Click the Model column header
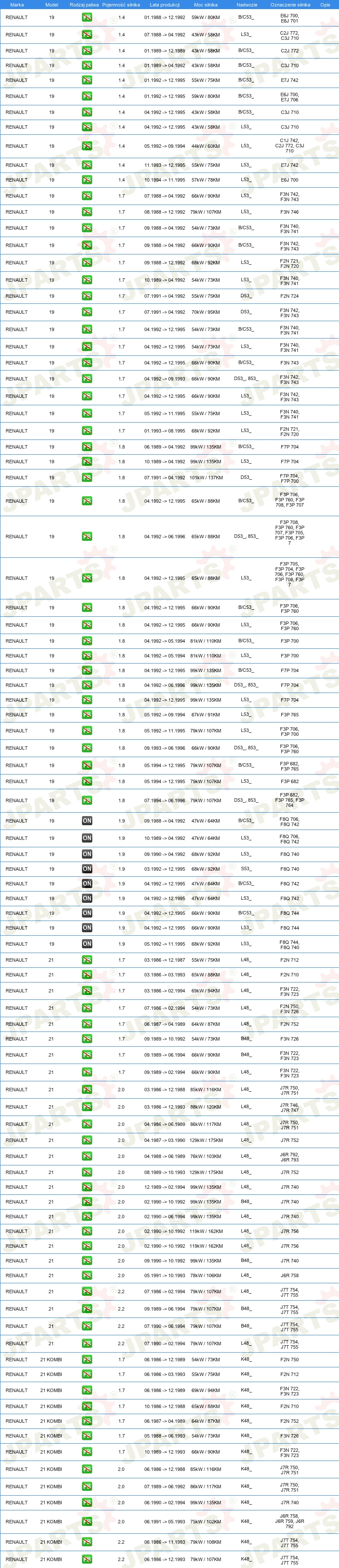The width and height of the screenshot is (339, 1568). click(x=52, y=4)
